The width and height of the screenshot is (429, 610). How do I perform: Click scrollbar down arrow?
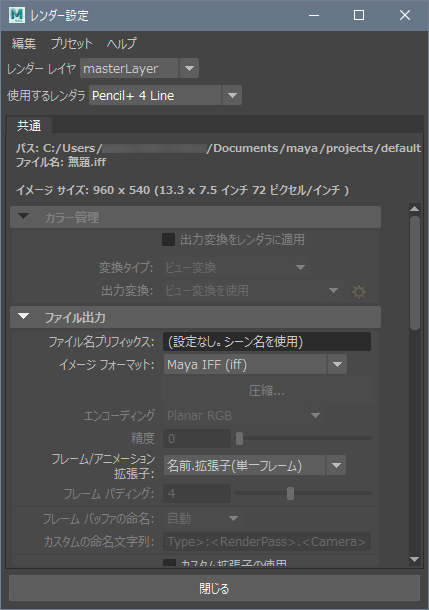(415, 559)
